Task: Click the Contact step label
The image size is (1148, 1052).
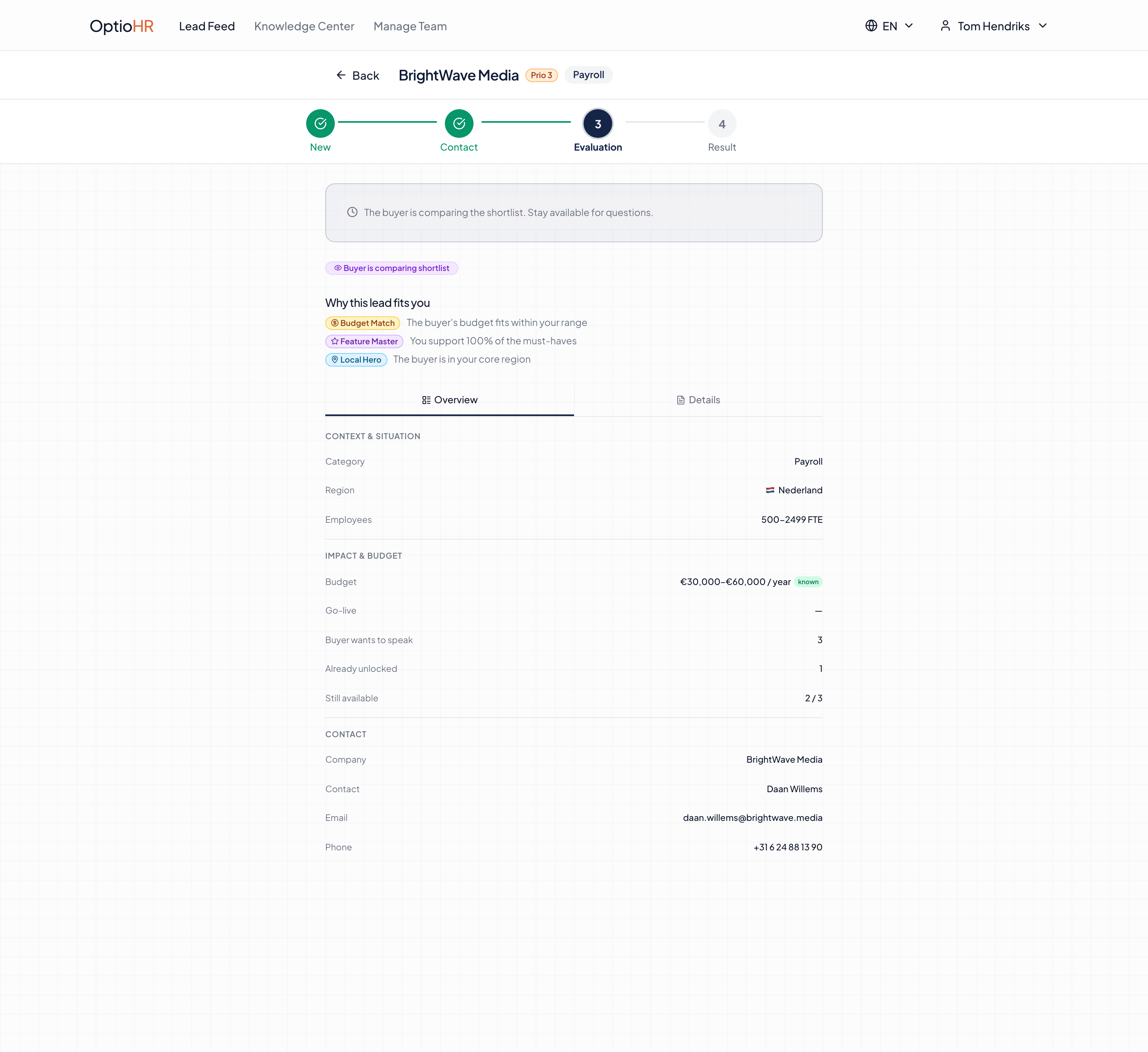Action: pos(459,147)
